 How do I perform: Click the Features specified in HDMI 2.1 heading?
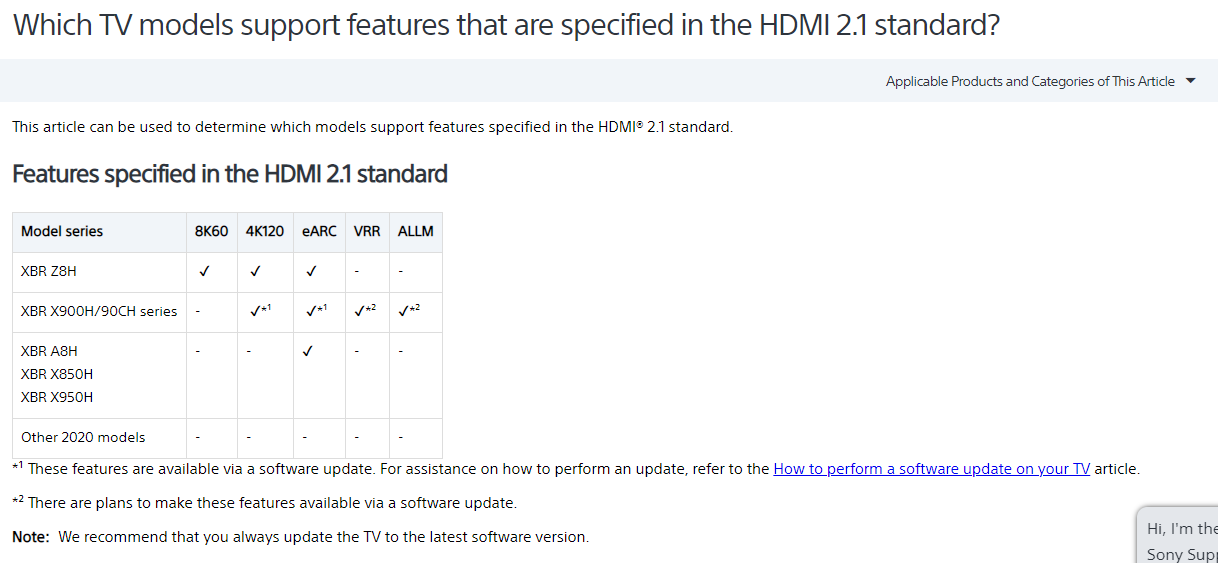(230, 174)
